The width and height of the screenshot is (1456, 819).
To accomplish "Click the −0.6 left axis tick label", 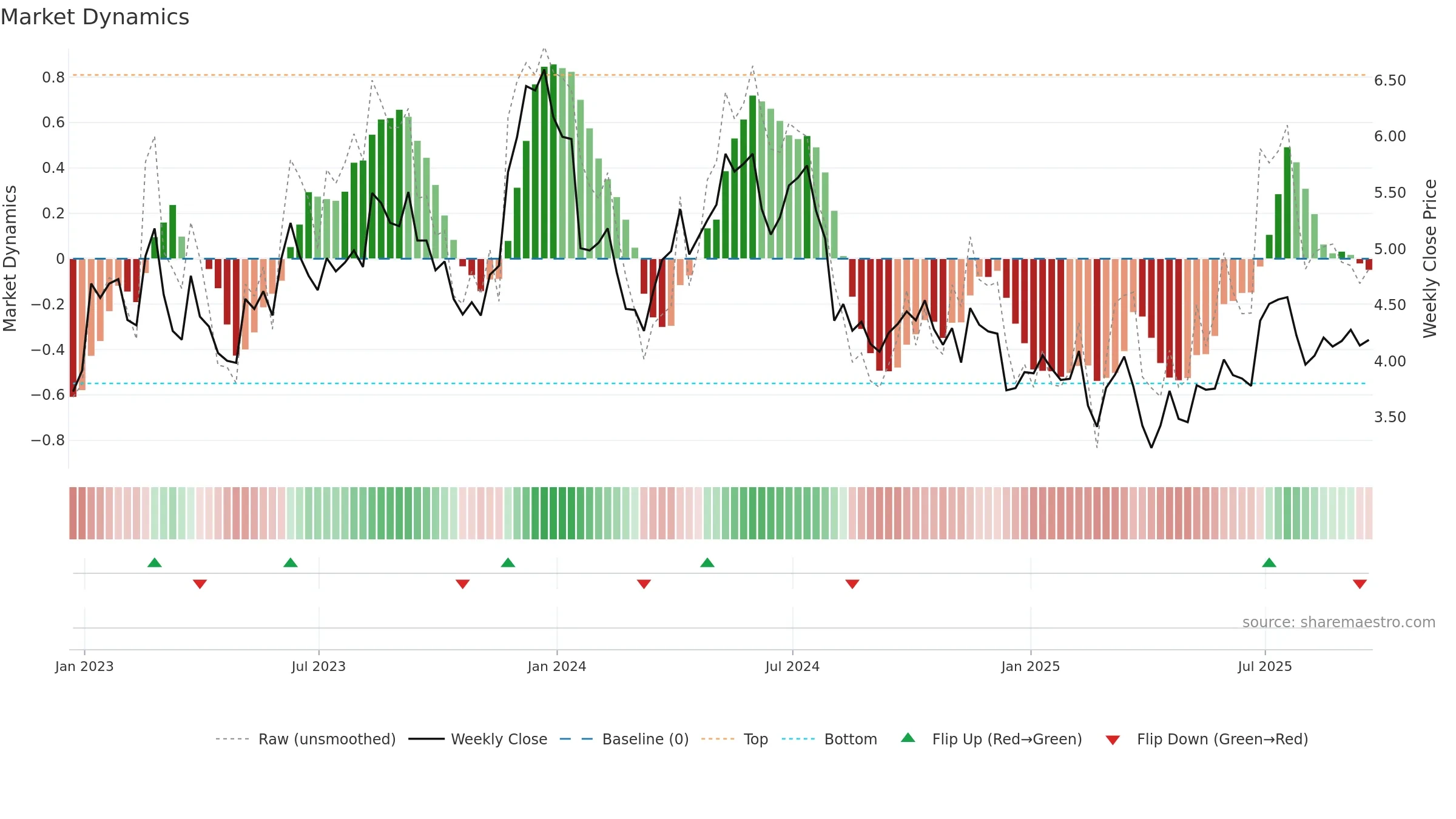I will pyautogui.click(x=47, y=395).
